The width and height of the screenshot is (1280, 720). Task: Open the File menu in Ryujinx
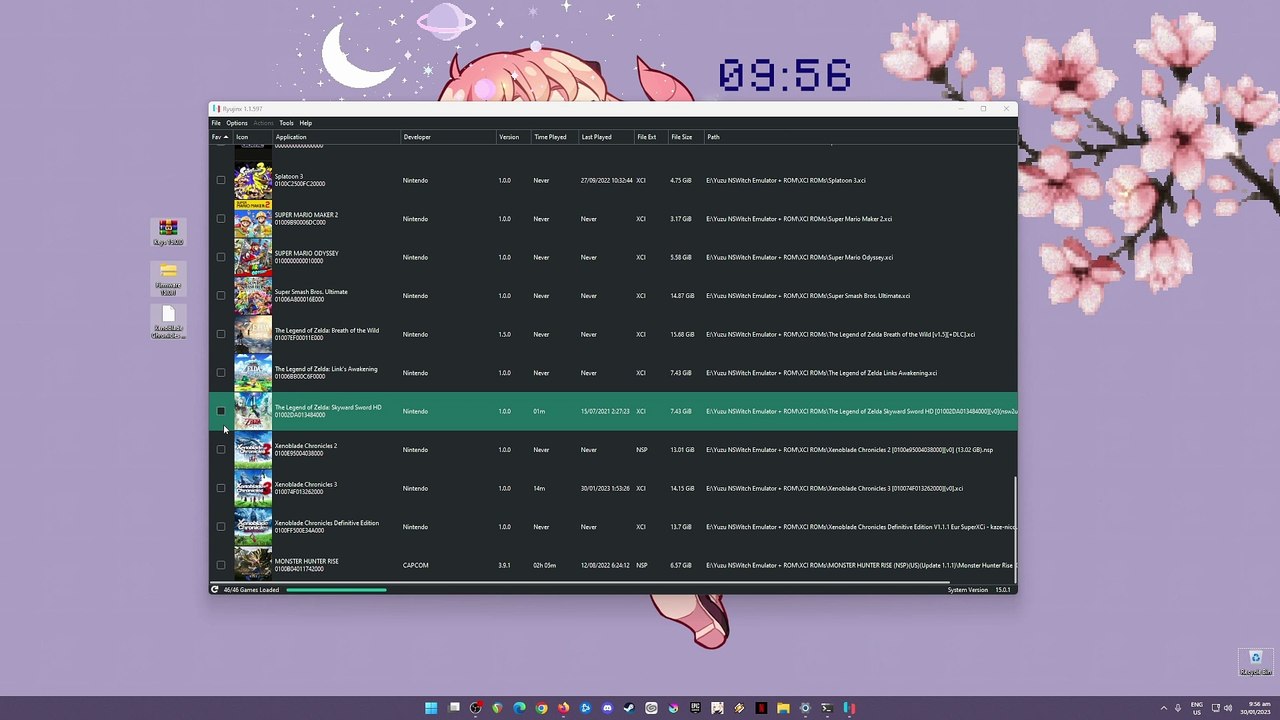coord(216,123)
